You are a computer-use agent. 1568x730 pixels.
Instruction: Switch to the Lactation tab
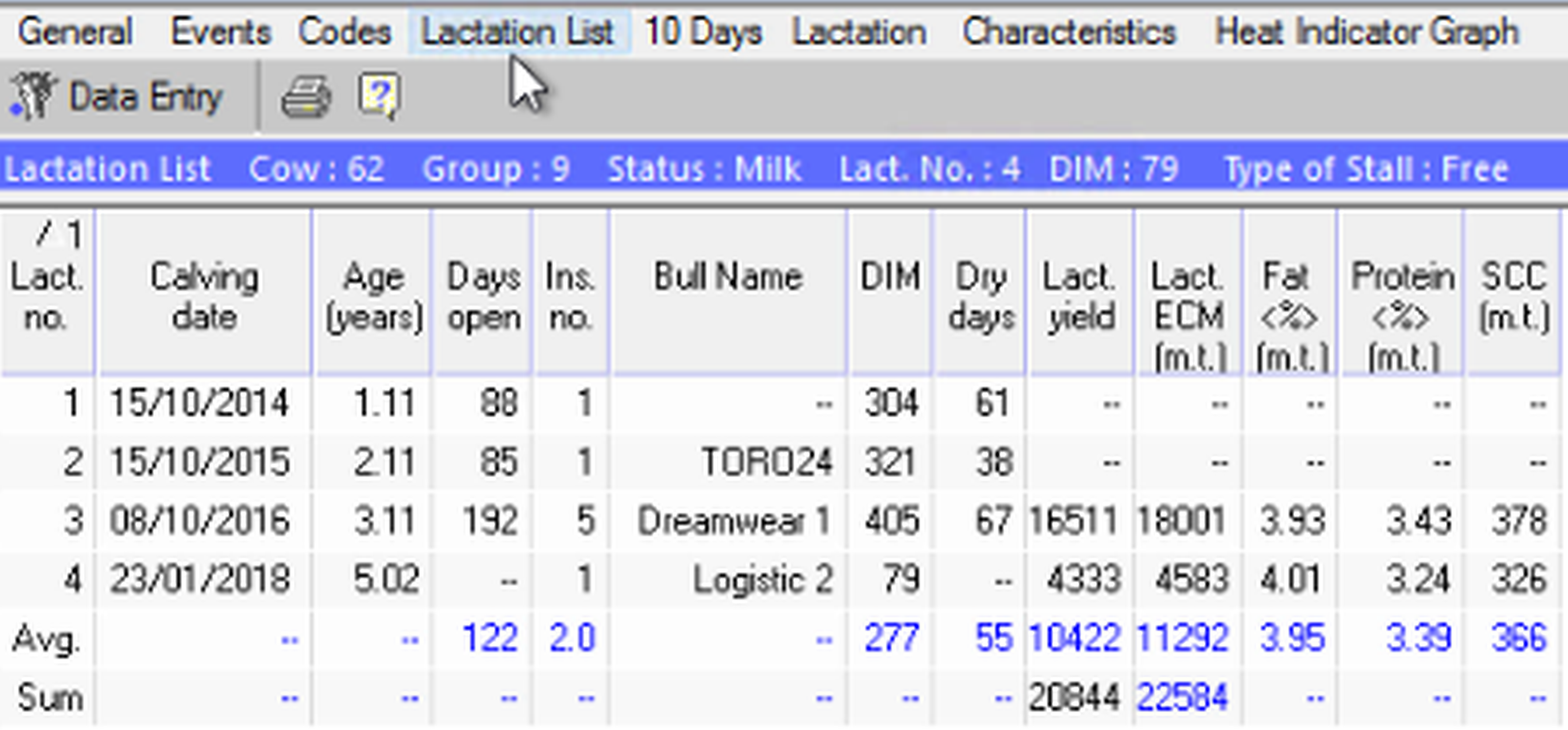(859, 32)
